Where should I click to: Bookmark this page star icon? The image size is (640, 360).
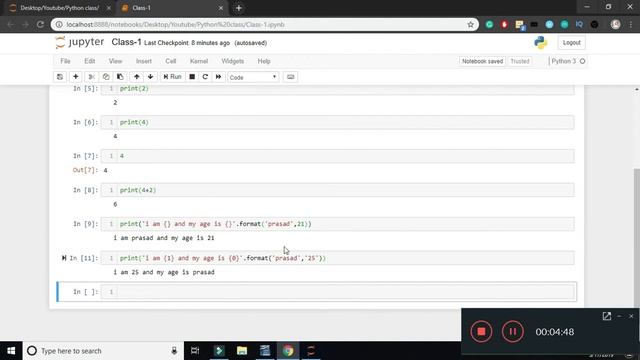point(471,24)
